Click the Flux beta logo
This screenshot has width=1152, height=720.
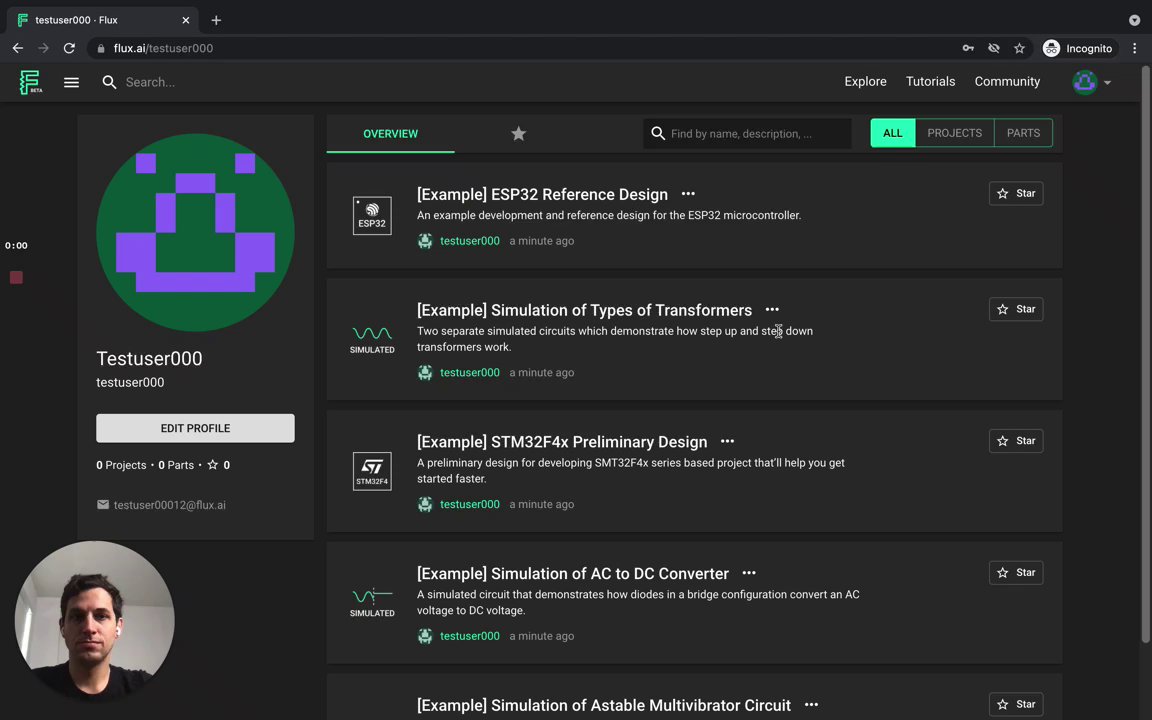point(30,82)
